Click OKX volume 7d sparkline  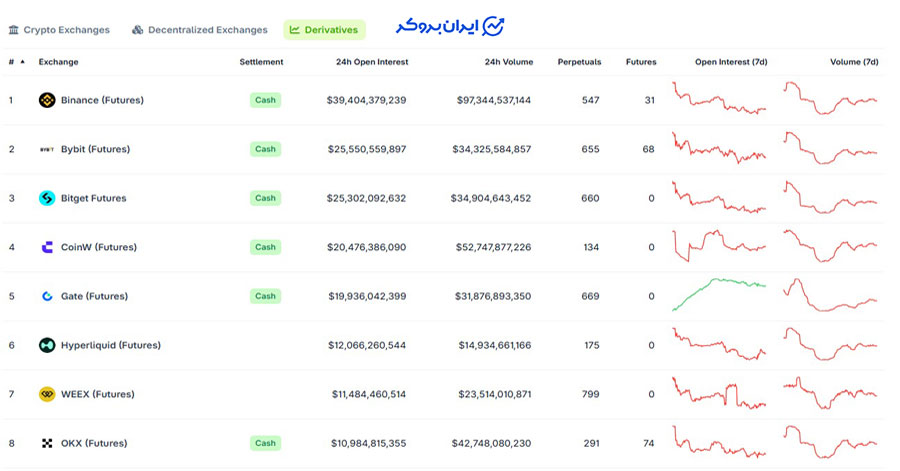[830, 442]
